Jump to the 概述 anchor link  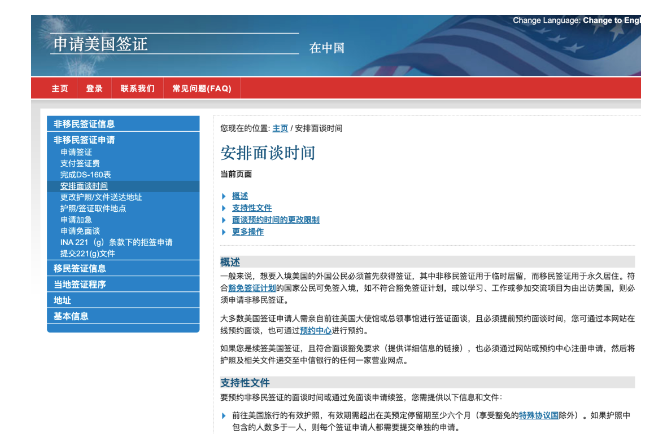(x=240, y=196)
